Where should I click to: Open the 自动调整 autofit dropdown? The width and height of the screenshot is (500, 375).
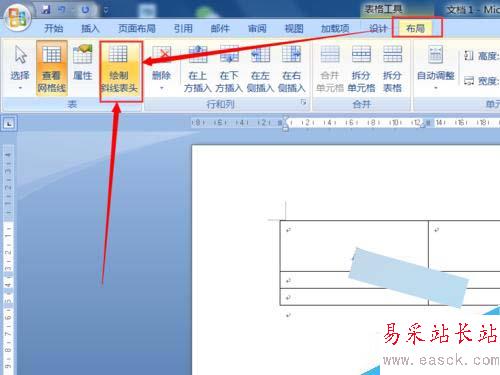[436, 68]
